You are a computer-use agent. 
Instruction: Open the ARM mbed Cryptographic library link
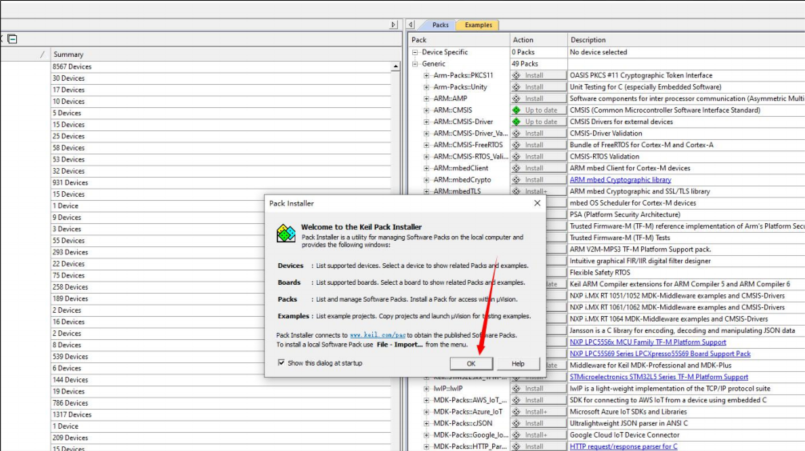pos(620,180)
